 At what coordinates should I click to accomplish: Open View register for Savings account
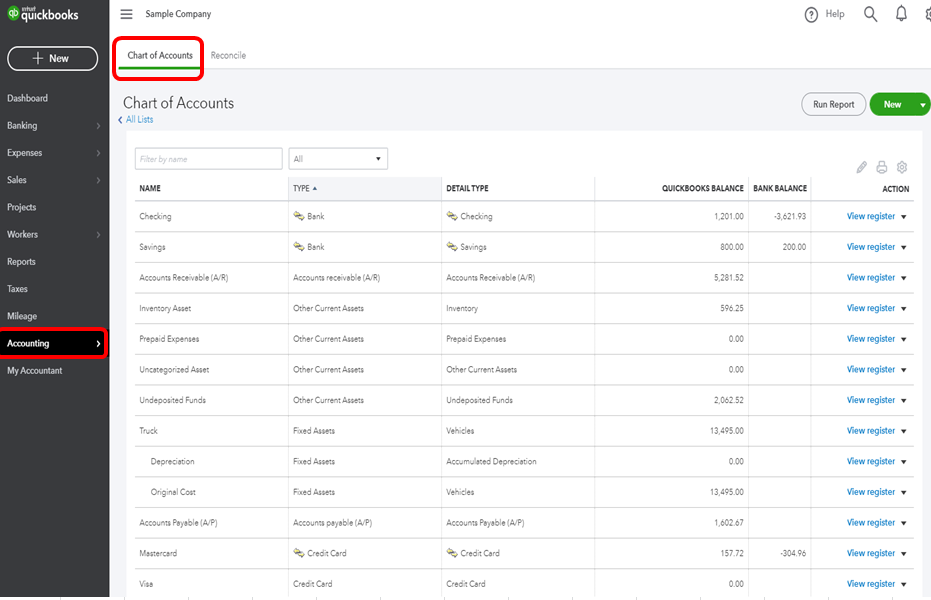(x=870, y=247)
